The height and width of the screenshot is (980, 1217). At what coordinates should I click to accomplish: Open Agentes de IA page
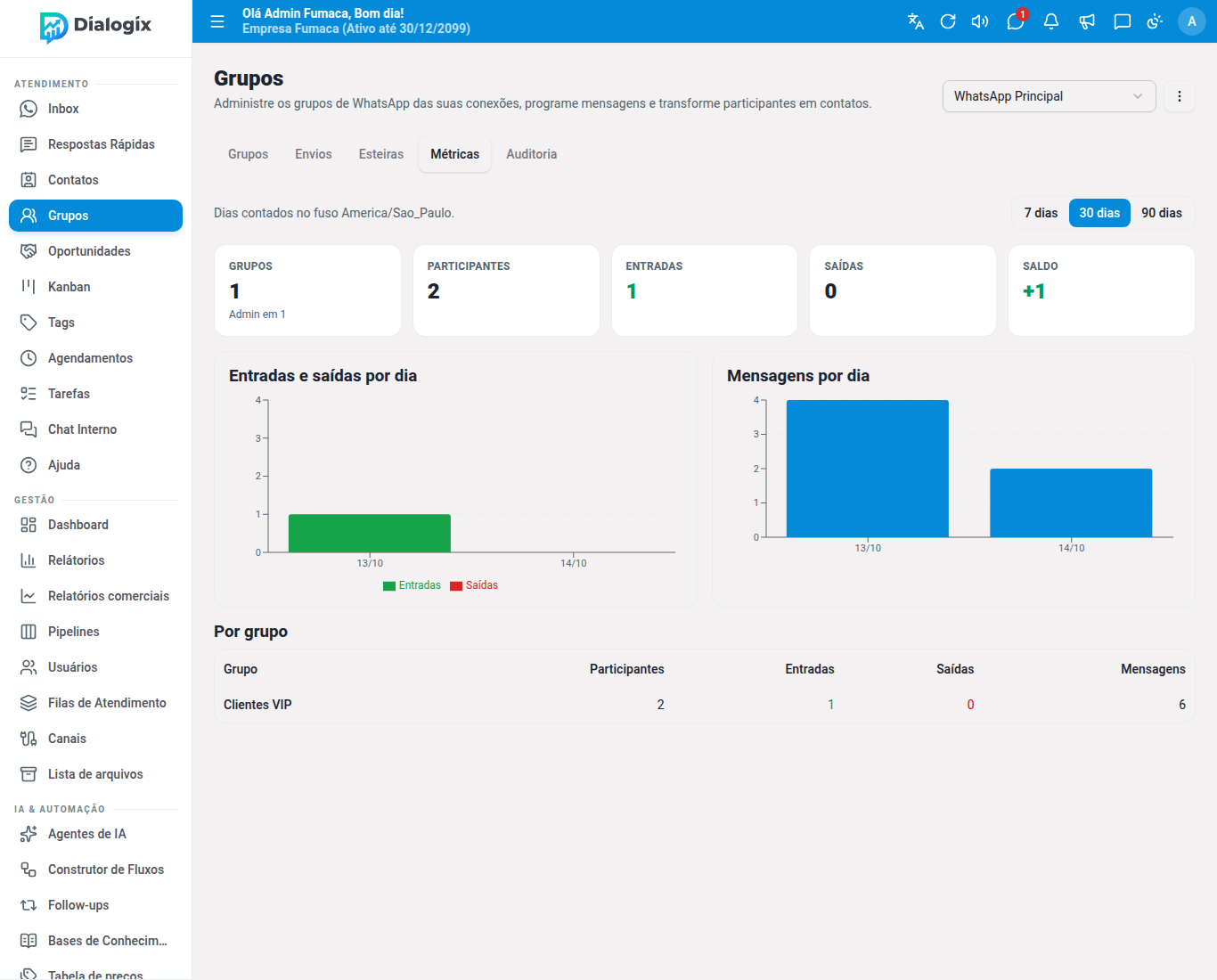click(x=95, y=834)
